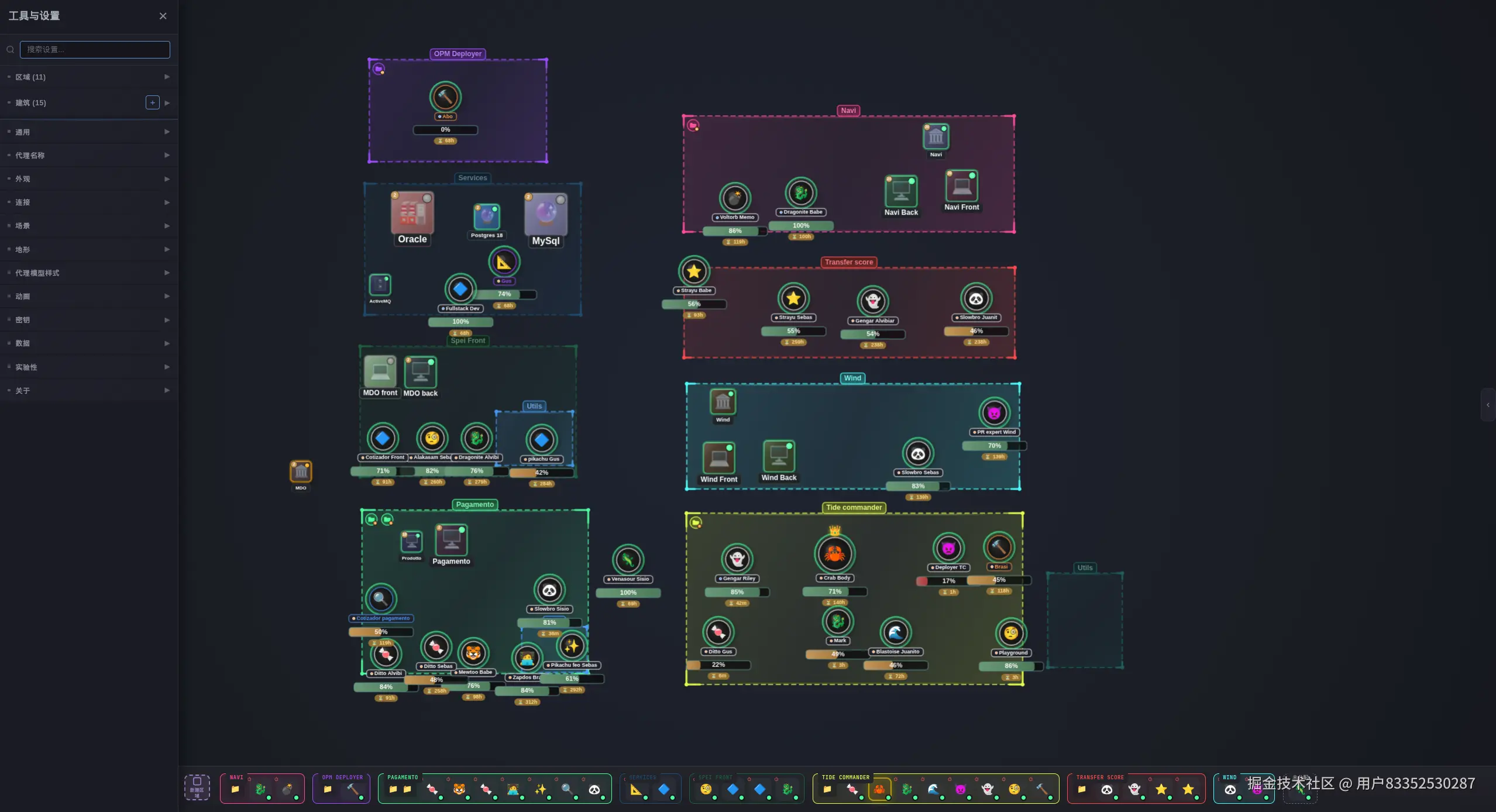Image resolution: width=1496 pixels, height=812 pixels.
Task: Click the 搜索设置 search field
Action: [95, 50]
